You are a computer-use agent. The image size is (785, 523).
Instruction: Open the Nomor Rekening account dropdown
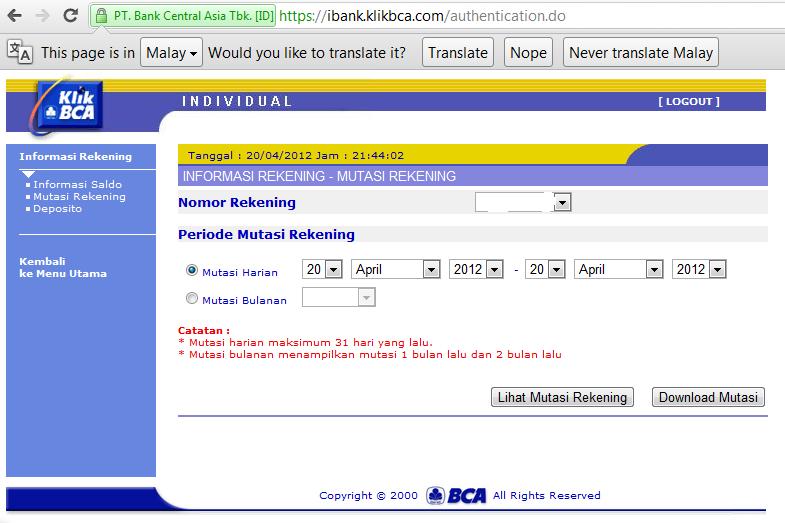tap(523, 202)
